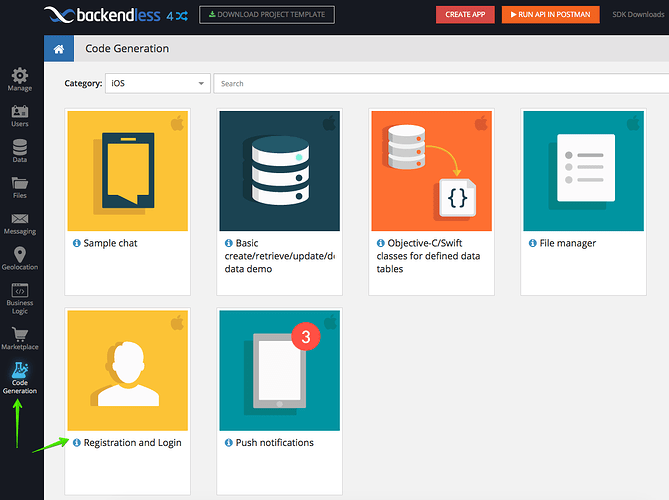Open the SDK Downloads link
This screenshot has width=669, height=500.
click(x=638, y=15)
